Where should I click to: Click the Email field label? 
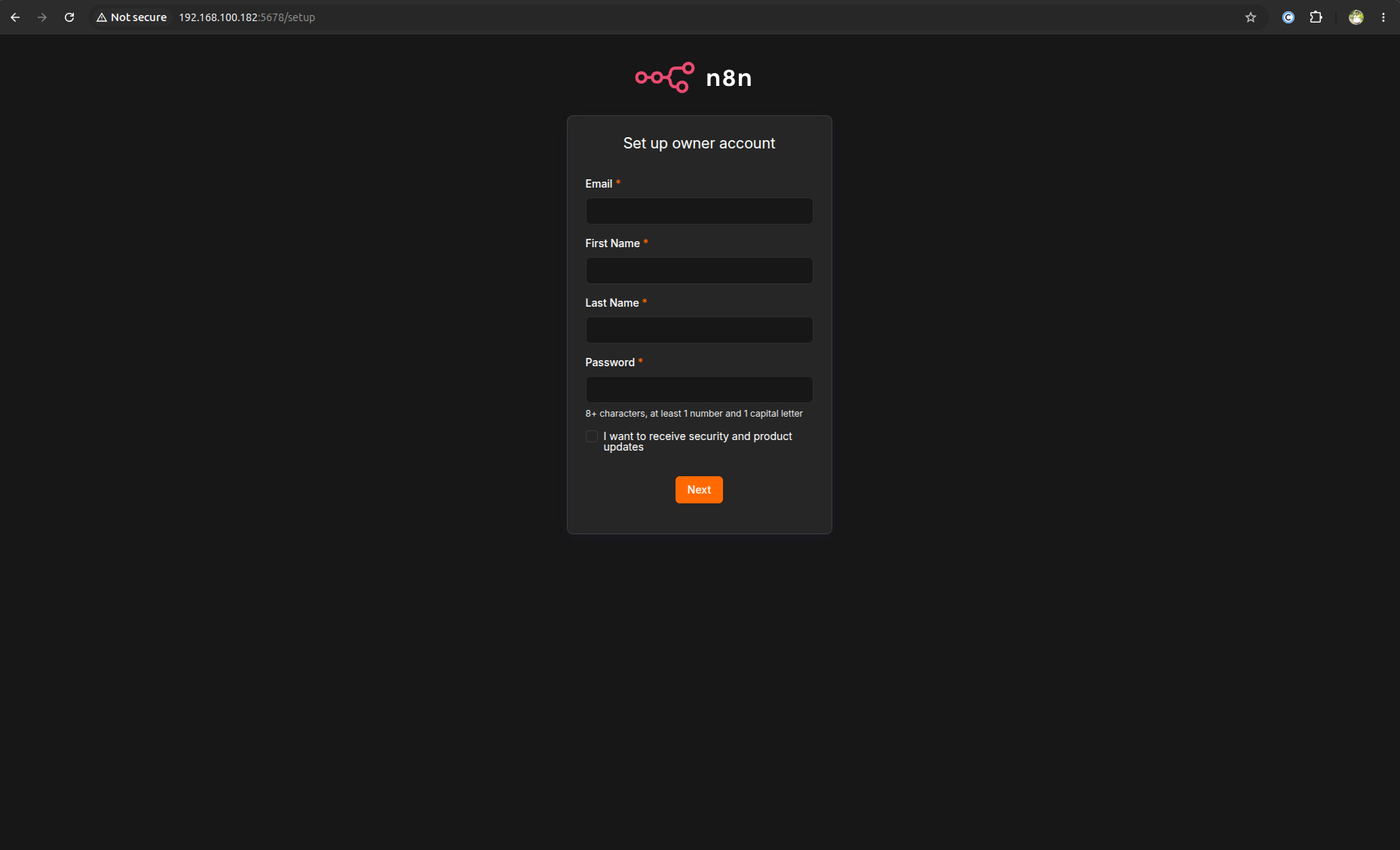click(x=599, y=184)
